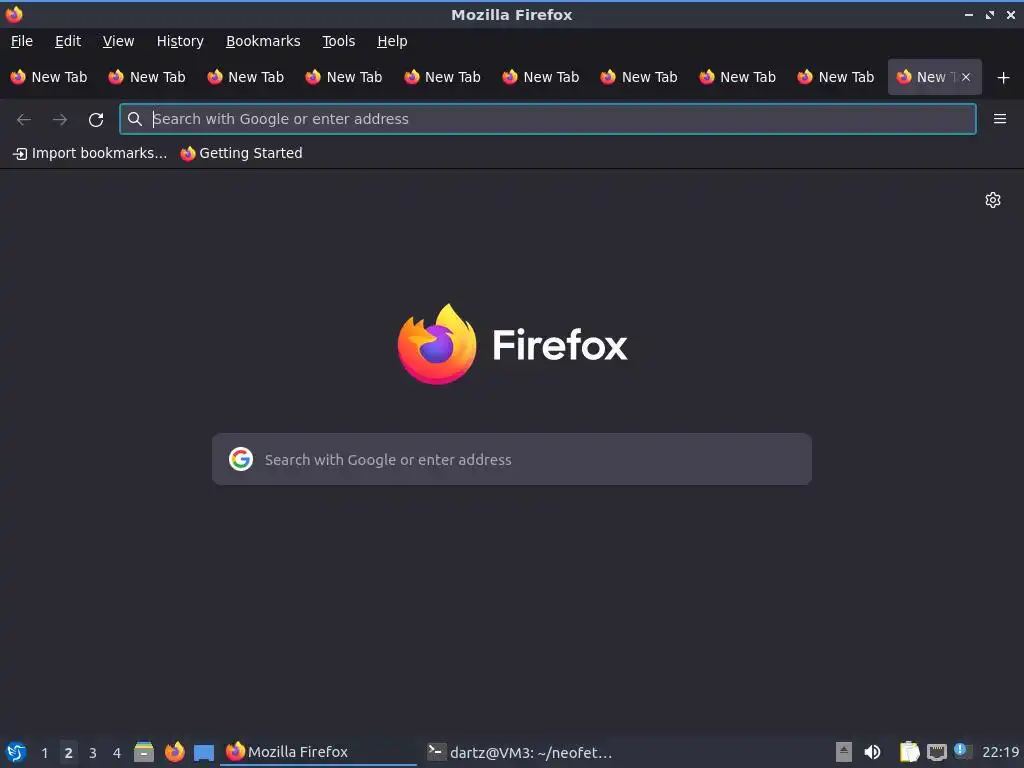Open the Tools menu
This screenshot has height=768, width=1024.
click(338, 41)
